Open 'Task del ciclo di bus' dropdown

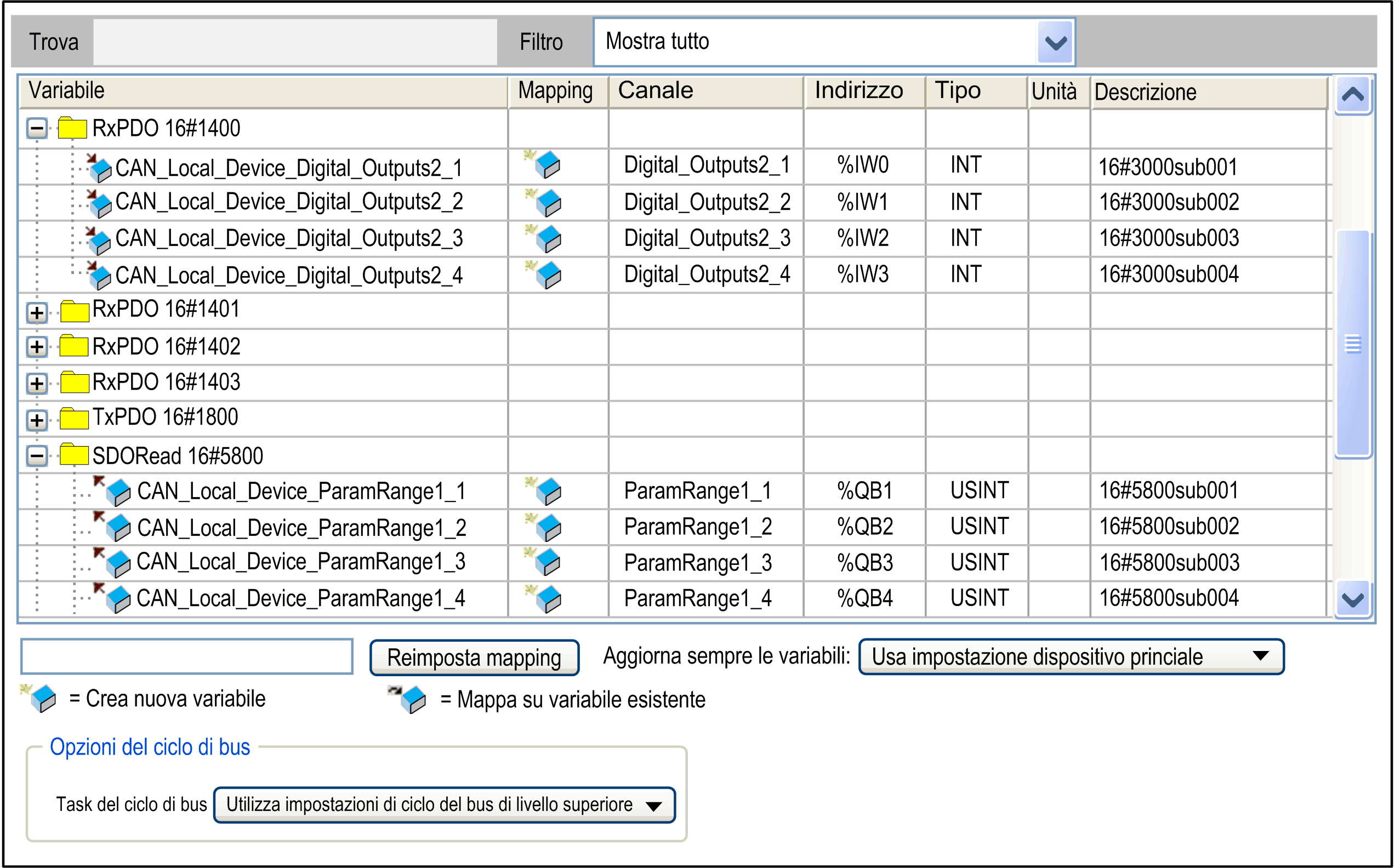[653, 806]
